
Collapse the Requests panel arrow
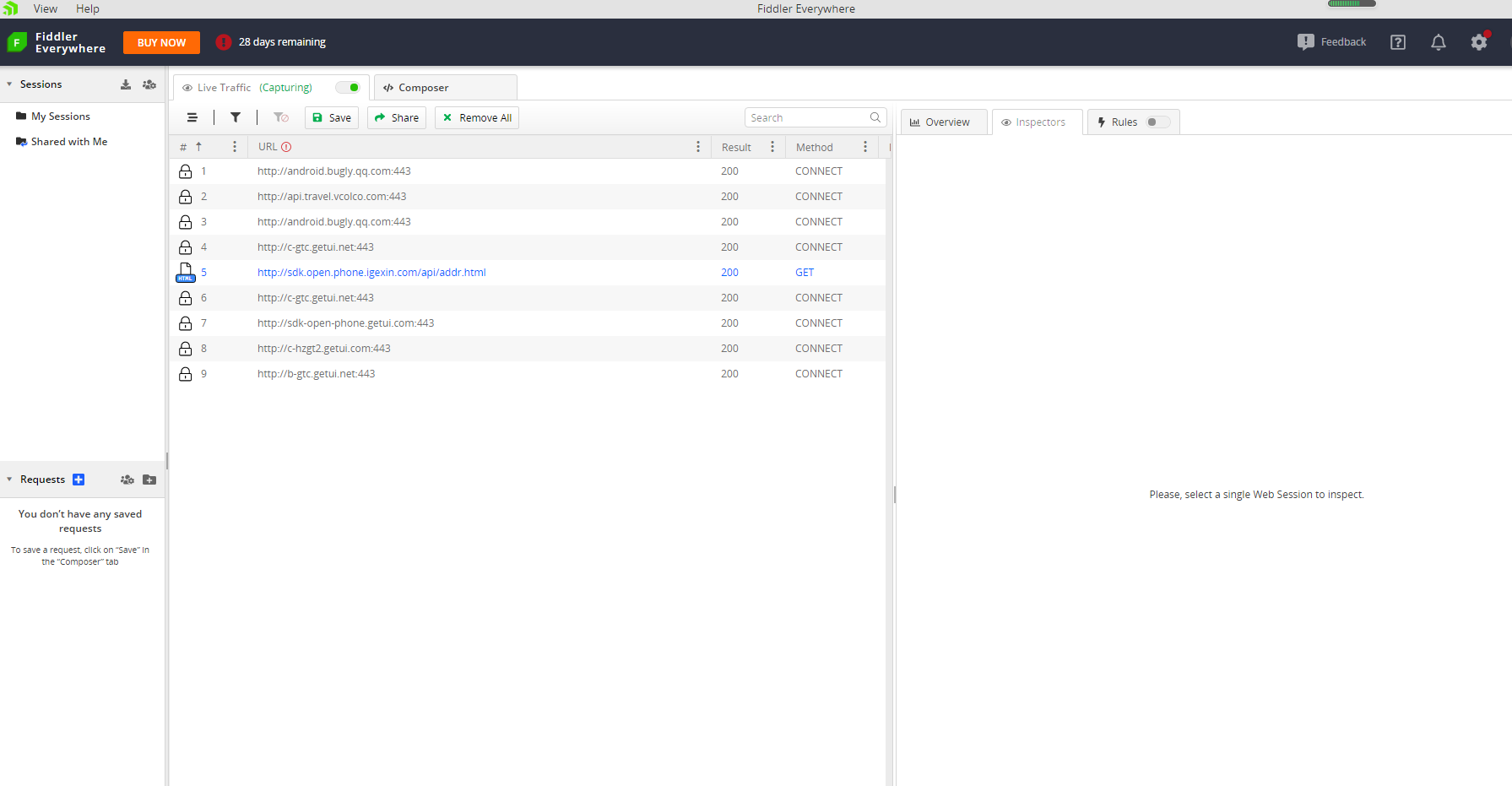tap(9, 480)
